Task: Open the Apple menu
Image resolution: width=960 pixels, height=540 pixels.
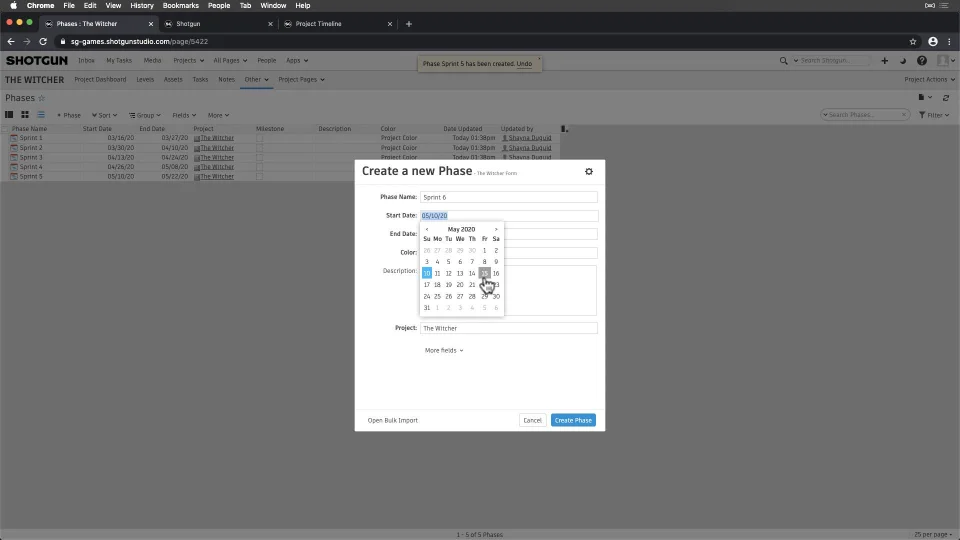Action: tap(13, 6)
